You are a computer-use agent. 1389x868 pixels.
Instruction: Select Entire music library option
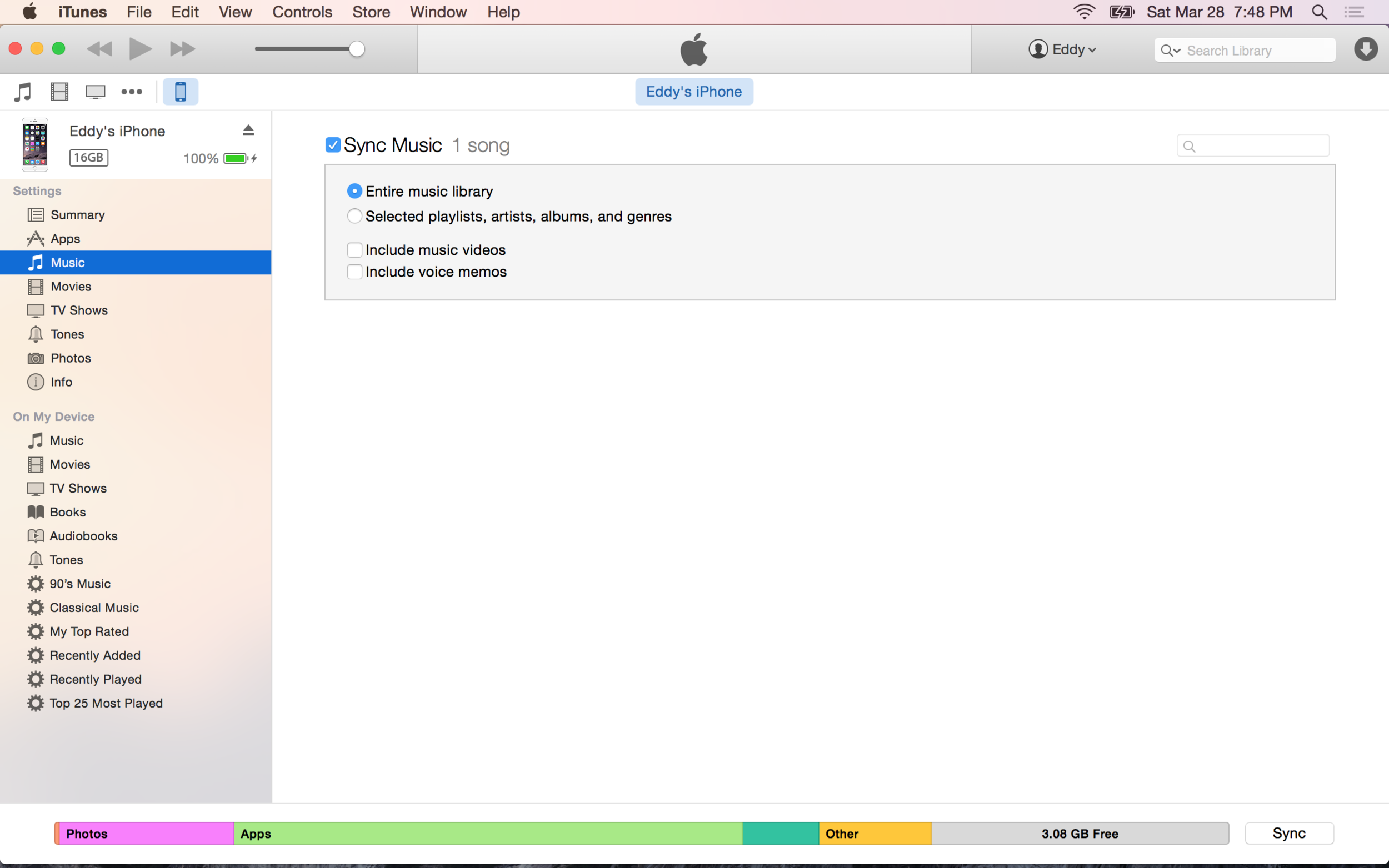tap(354, 191)
